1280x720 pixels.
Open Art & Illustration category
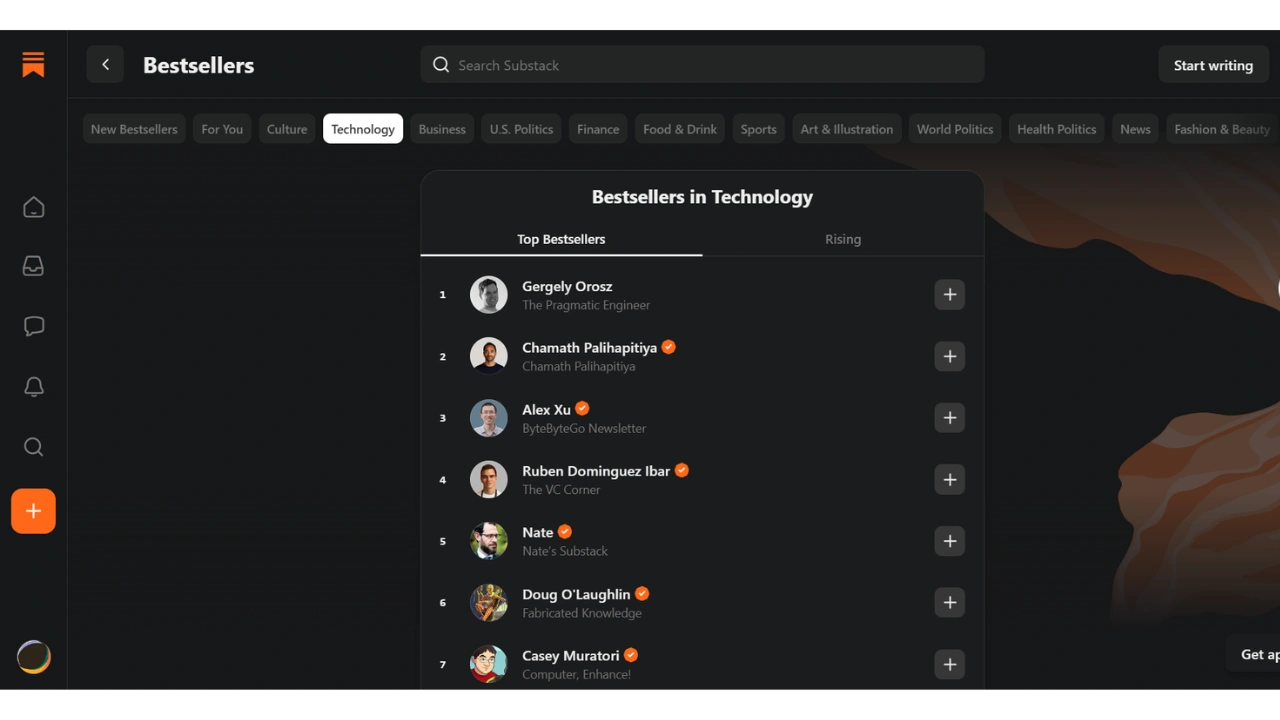click(847, 129)
